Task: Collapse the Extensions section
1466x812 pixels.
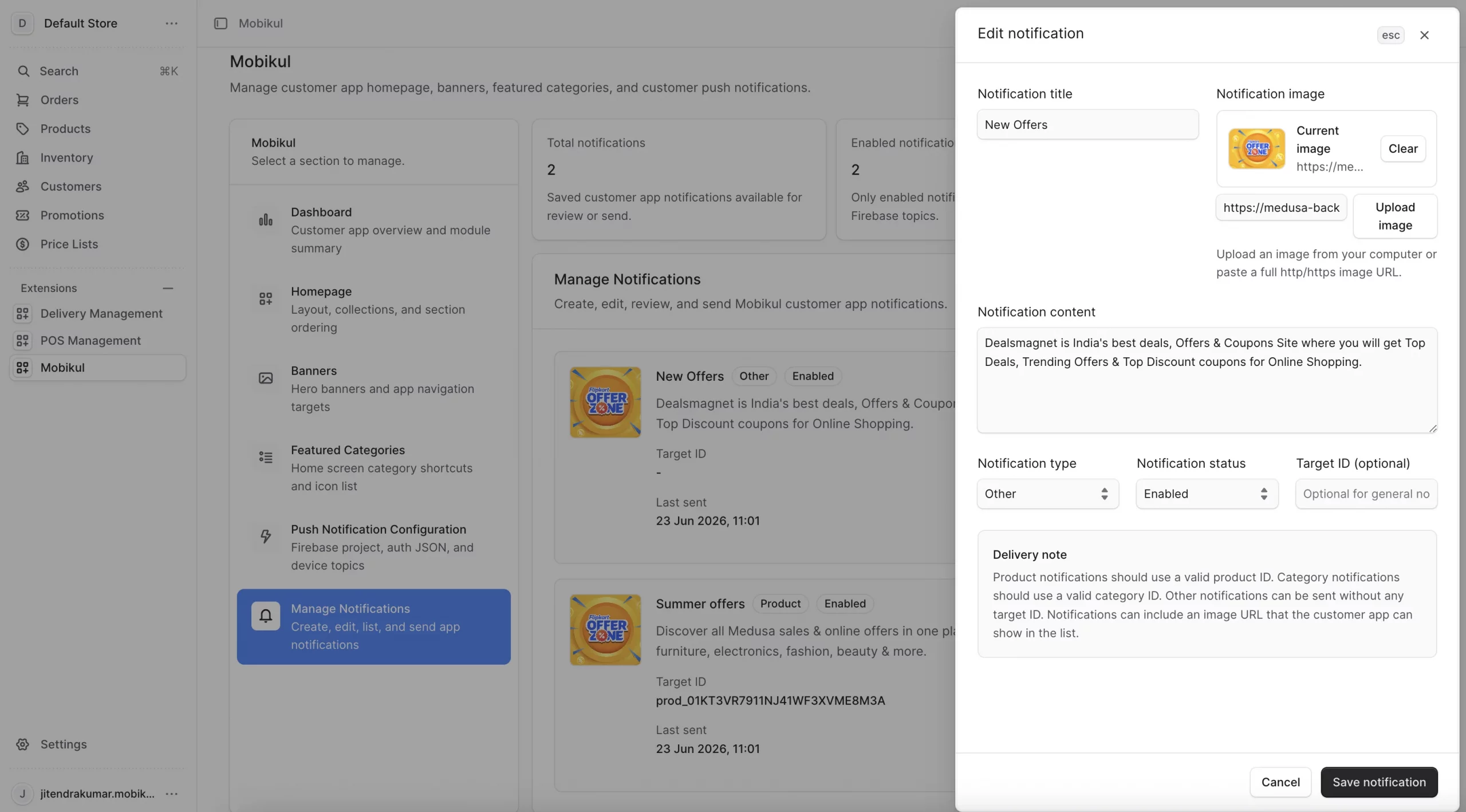Action: 168,288
